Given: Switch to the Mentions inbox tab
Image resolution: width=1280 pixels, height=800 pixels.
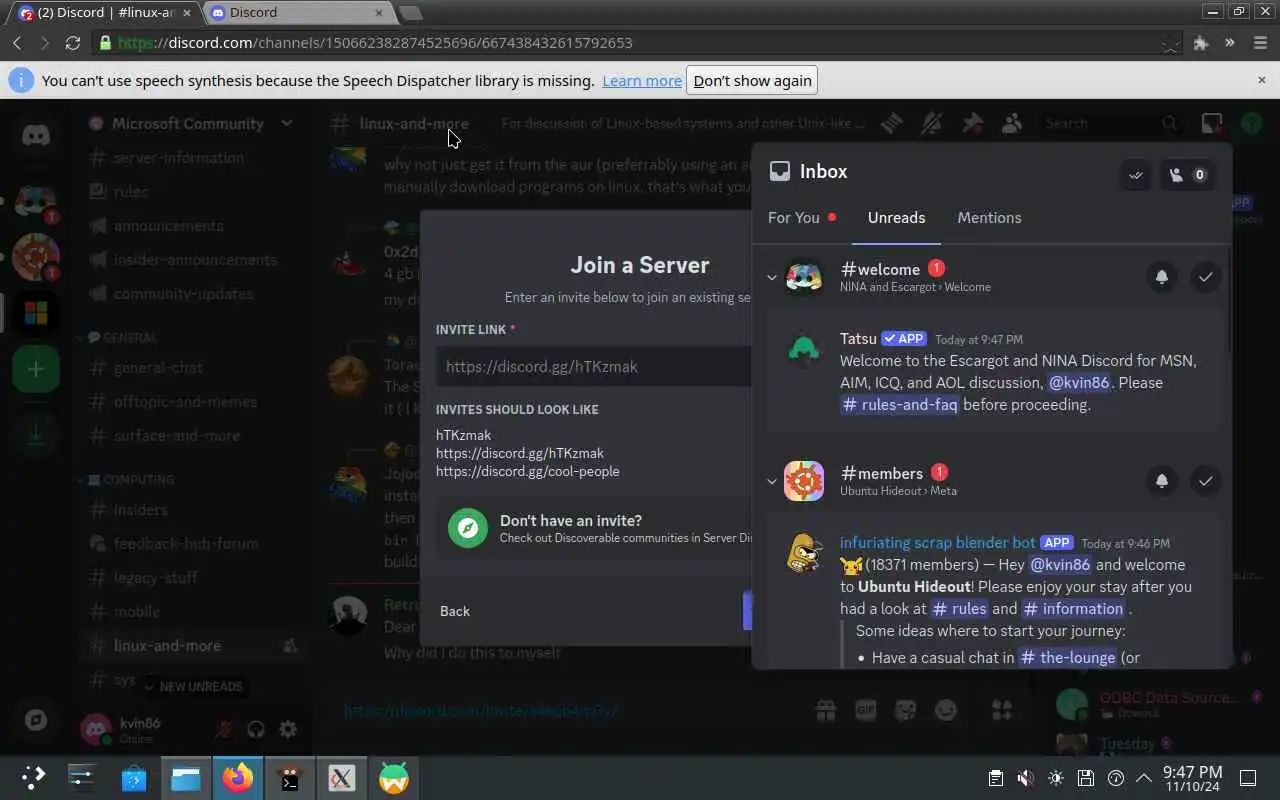Looking at the screenshot, I should coord(989,217).
